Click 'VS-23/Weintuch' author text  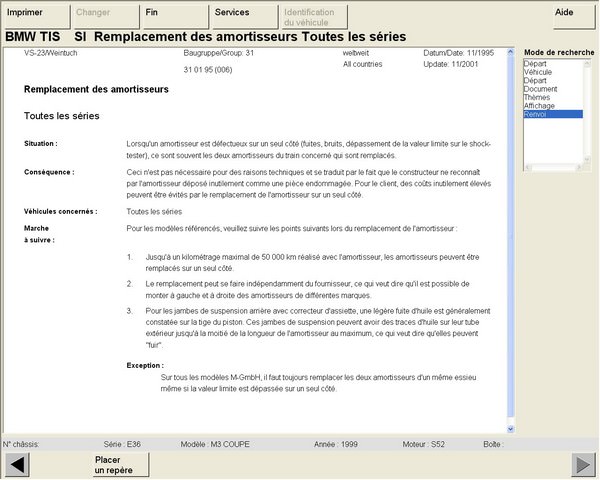[x=51, y=53]
